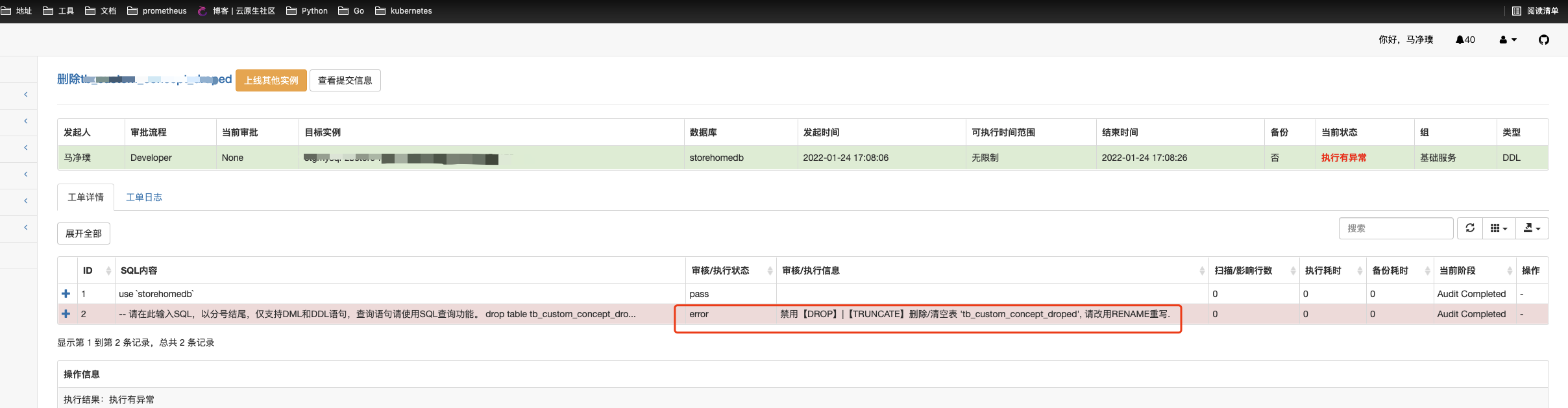Expand the second sidebar chevron
1568x408 pixels.
(x=26, y=121)
